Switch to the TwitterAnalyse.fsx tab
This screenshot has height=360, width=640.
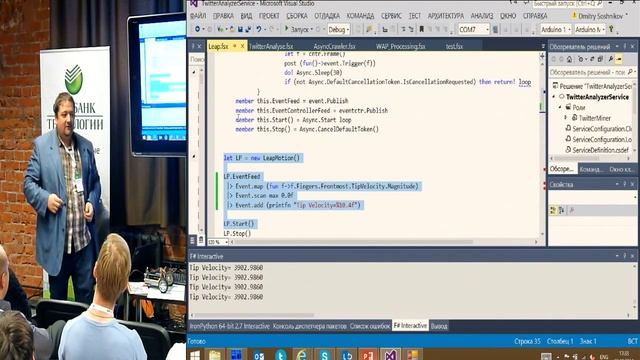coord(271,47)
